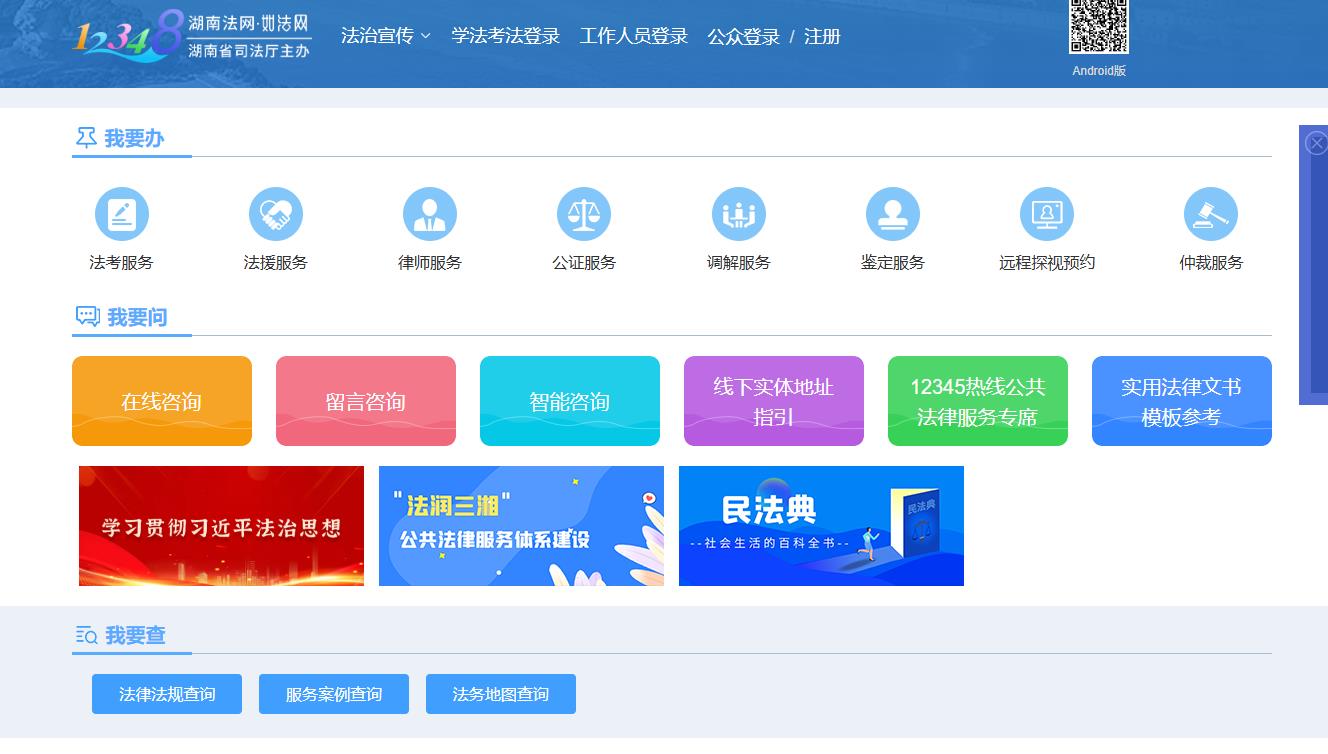The height and width of the screenshot is (754, 1328).
Task: Open the 民法典 banner image
Action: coord(821,526)
